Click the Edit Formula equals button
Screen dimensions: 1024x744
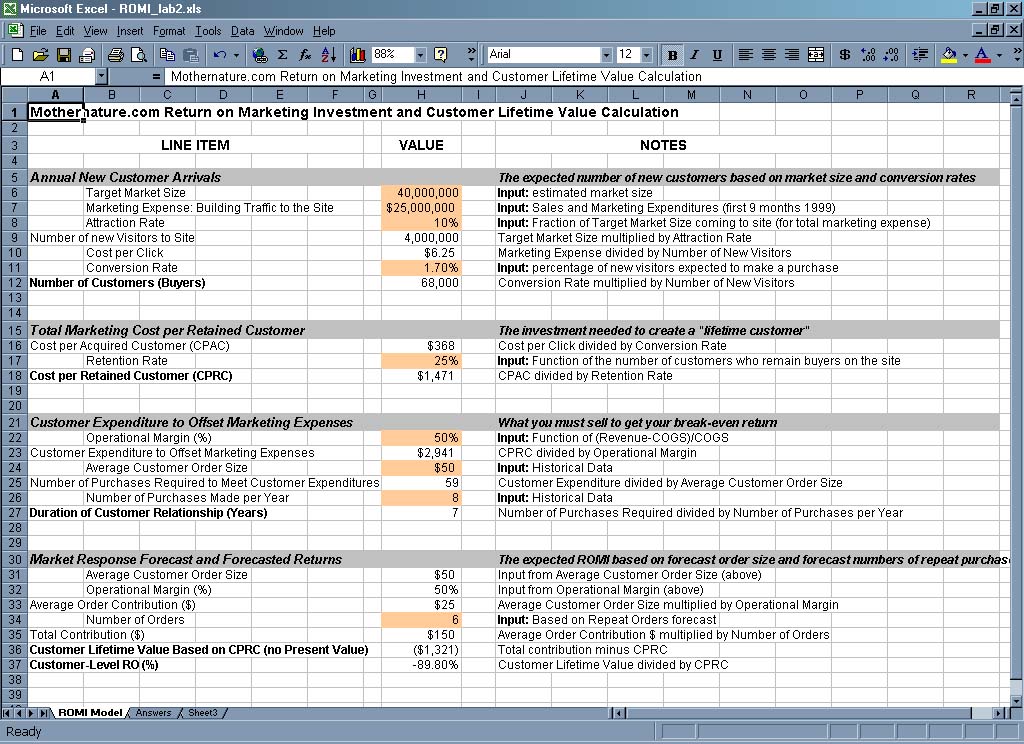click(x=156, y=76)
